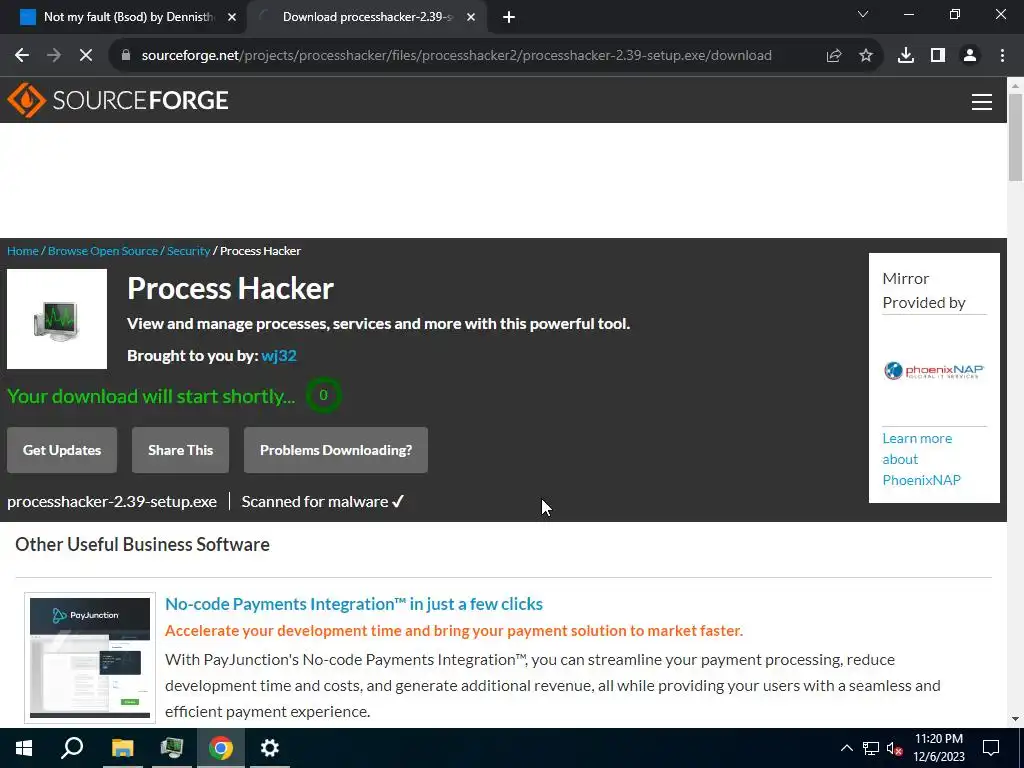Open the Windows Start menu
Viewport: 1024px width, 768px height.
point(24,748)
